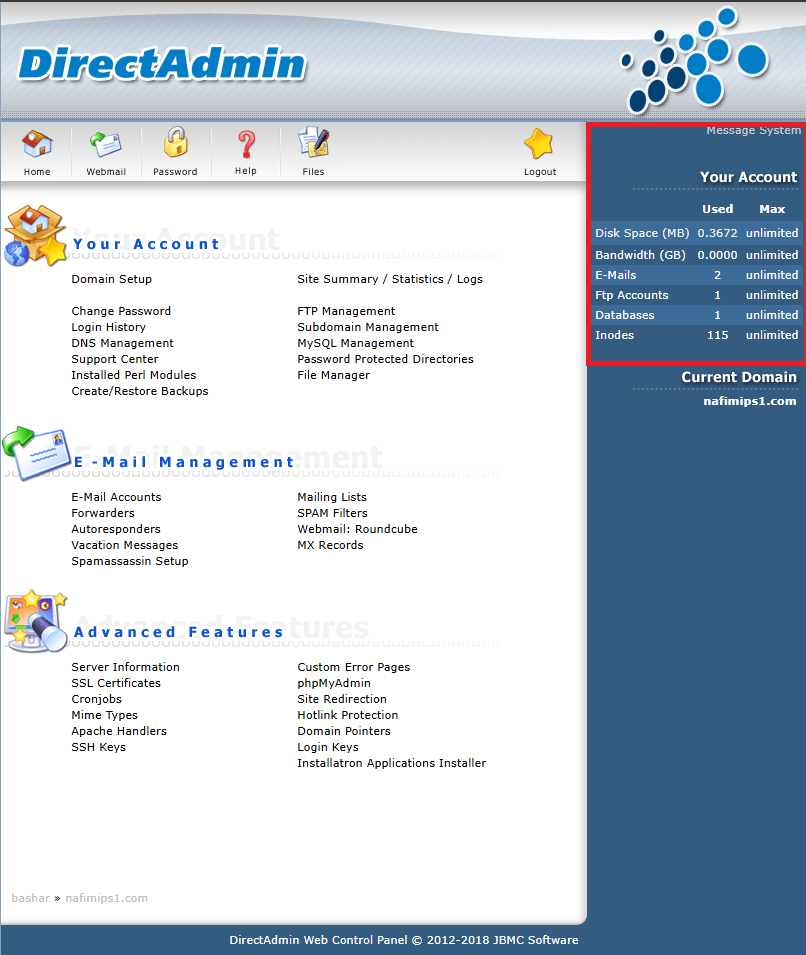
Task: Open Domain Setup
Action: [x=111, y=279]
